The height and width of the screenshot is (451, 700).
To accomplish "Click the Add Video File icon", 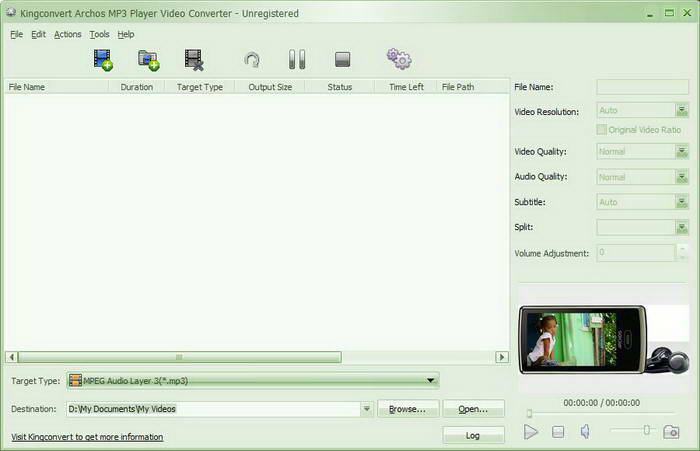I will [103, 60].
